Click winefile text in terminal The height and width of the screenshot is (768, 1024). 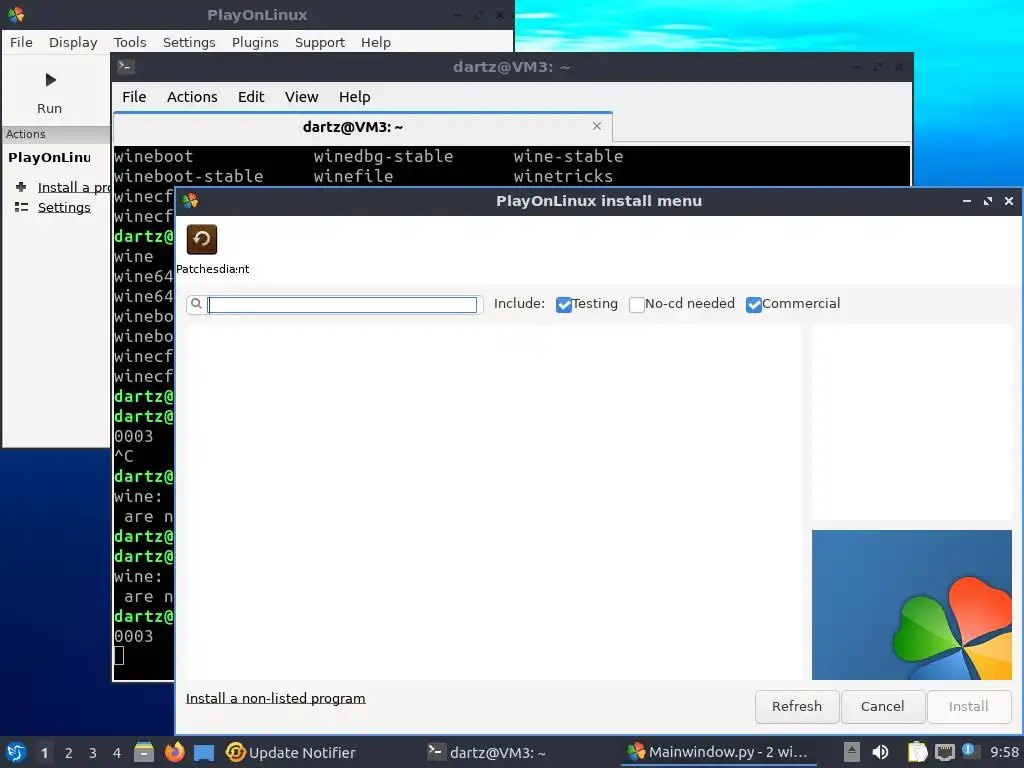(x=353, y=176)
